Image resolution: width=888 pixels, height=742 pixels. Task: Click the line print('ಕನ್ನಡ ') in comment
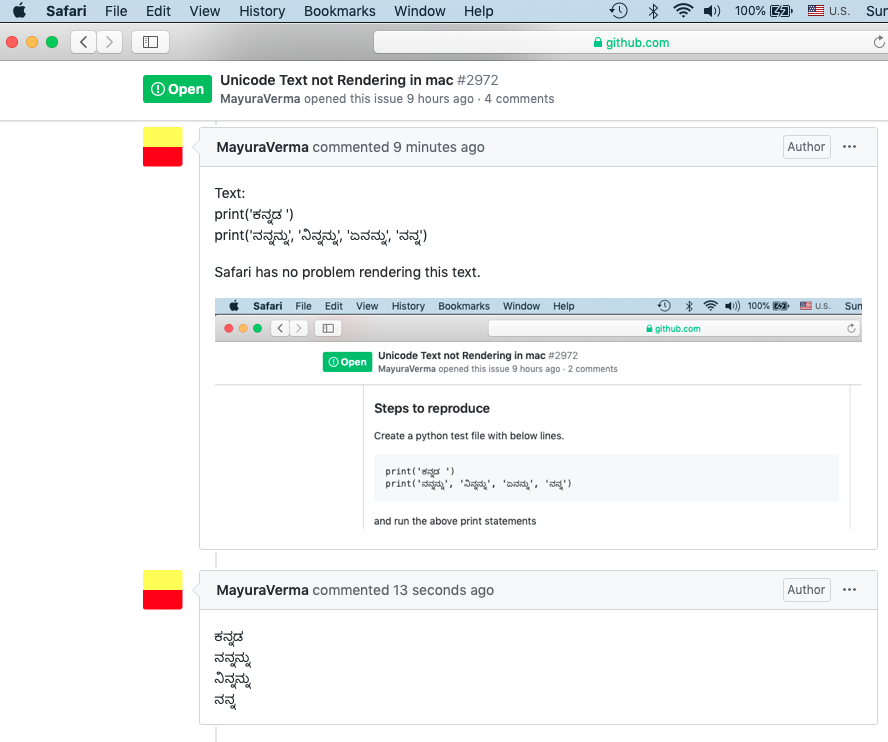click(254, 215)
